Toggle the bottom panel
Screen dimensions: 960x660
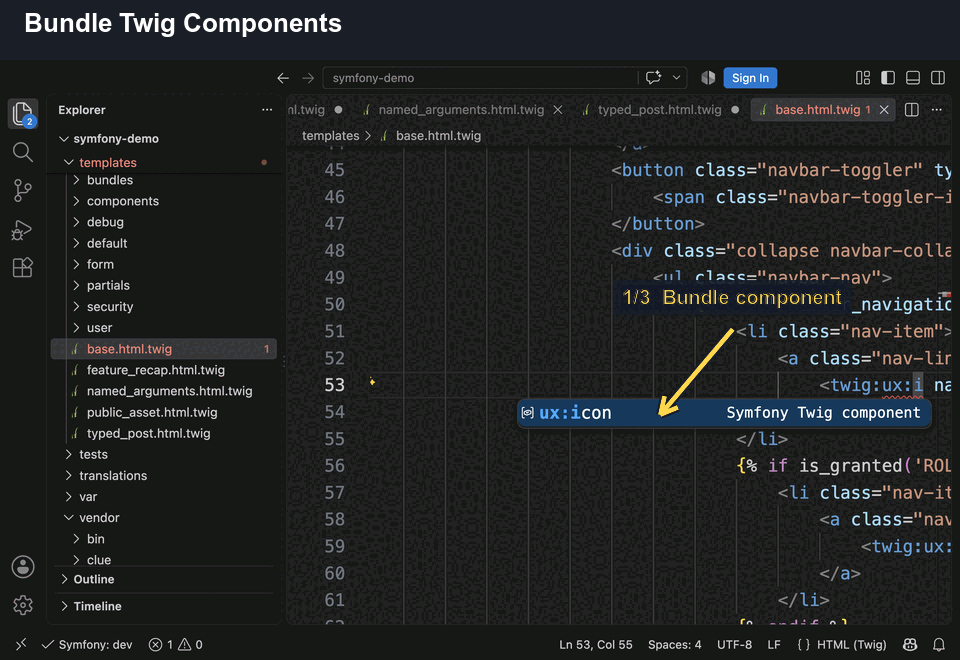(913, 78)
